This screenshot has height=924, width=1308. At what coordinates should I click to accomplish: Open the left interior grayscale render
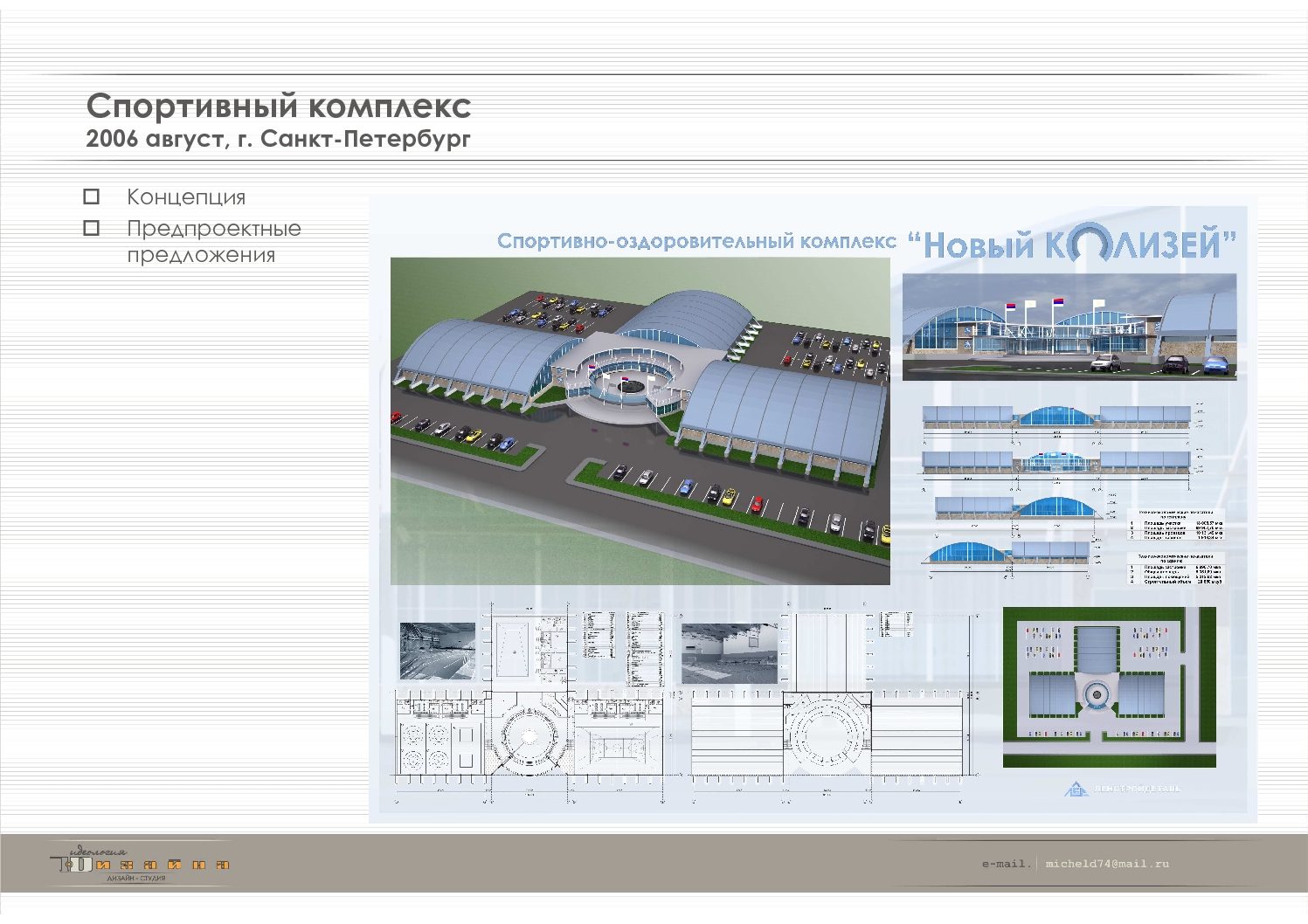point(438,651)
